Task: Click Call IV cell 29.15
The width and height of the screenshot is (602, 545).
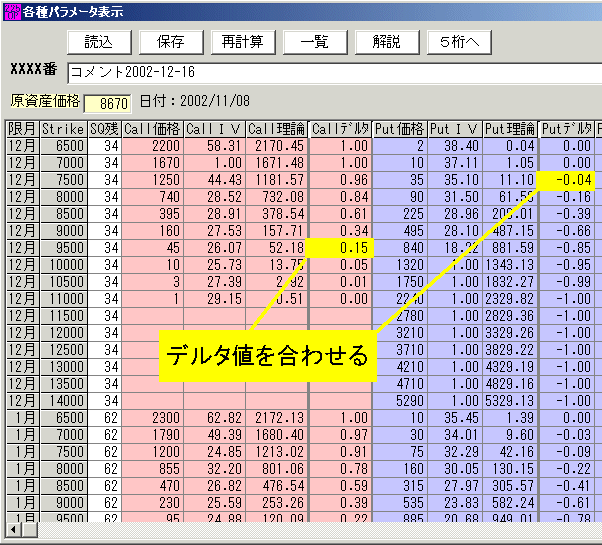Action: pos(215,299)
